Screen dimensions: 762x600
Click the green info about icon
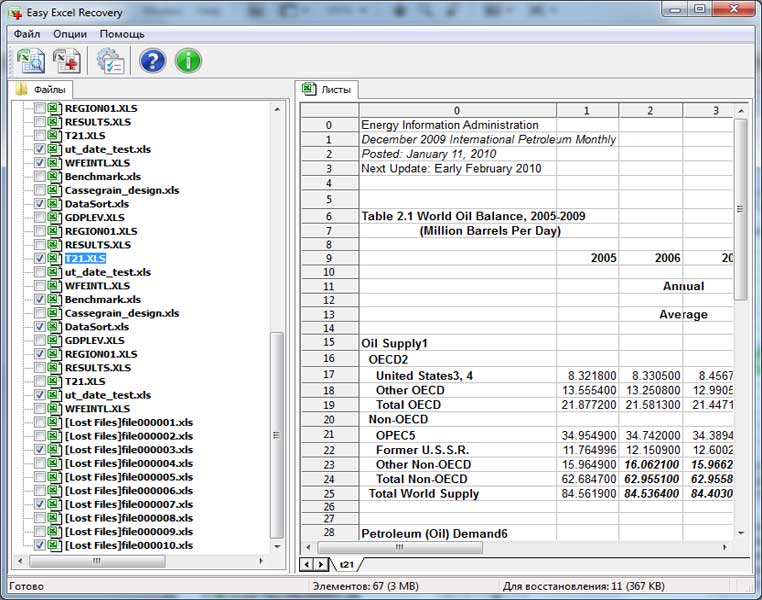tap(188, 61)
